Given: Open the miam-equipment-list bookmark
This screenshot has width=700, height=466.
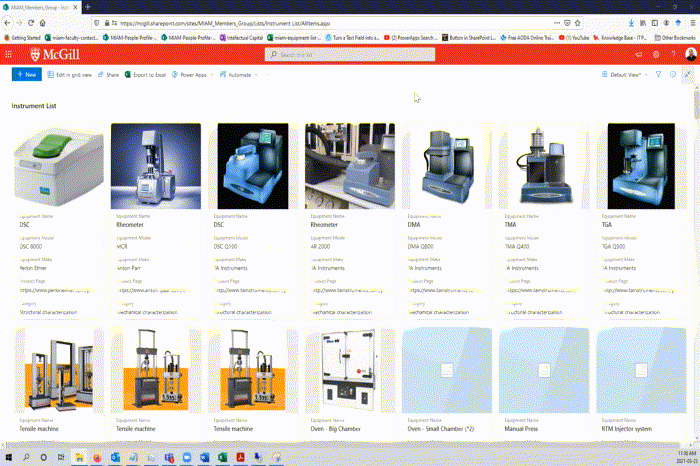Looking at the screenshot, I should (294, 38).
